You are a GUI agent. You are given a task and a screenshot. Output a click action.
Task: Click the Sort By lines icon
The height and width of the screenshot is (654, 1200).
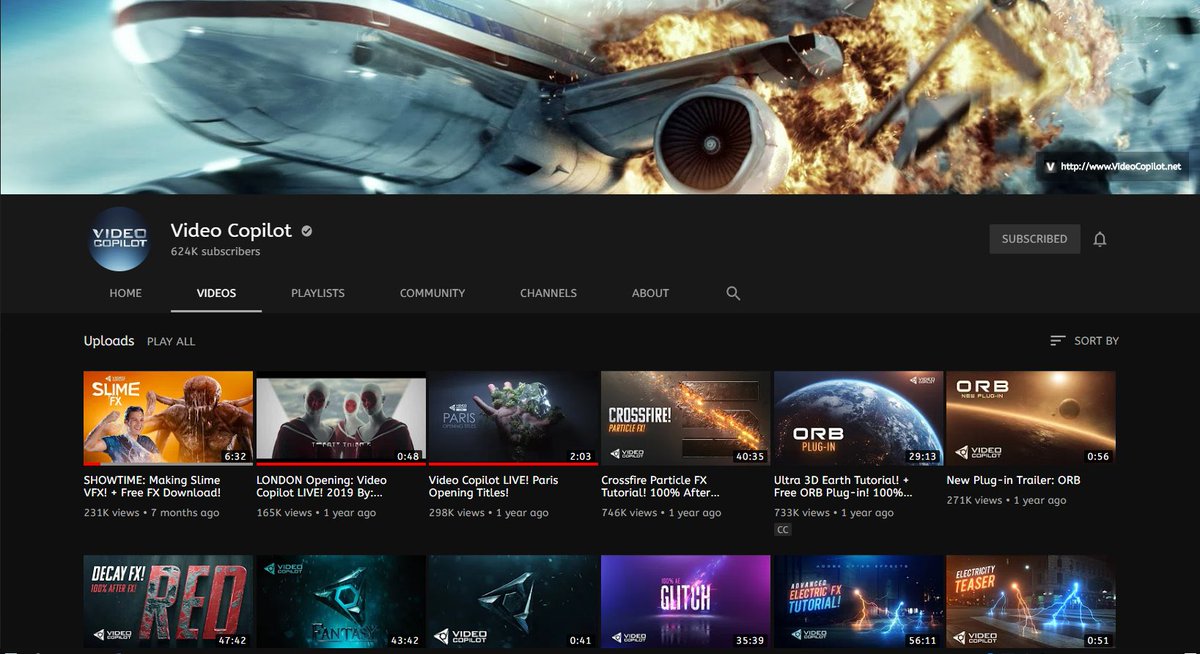click(1058, 341)
